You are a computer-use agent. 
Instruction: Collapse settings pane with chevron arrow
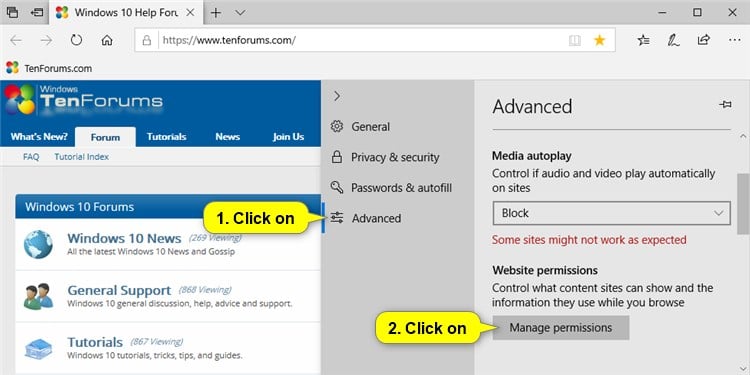coord(337,96)
